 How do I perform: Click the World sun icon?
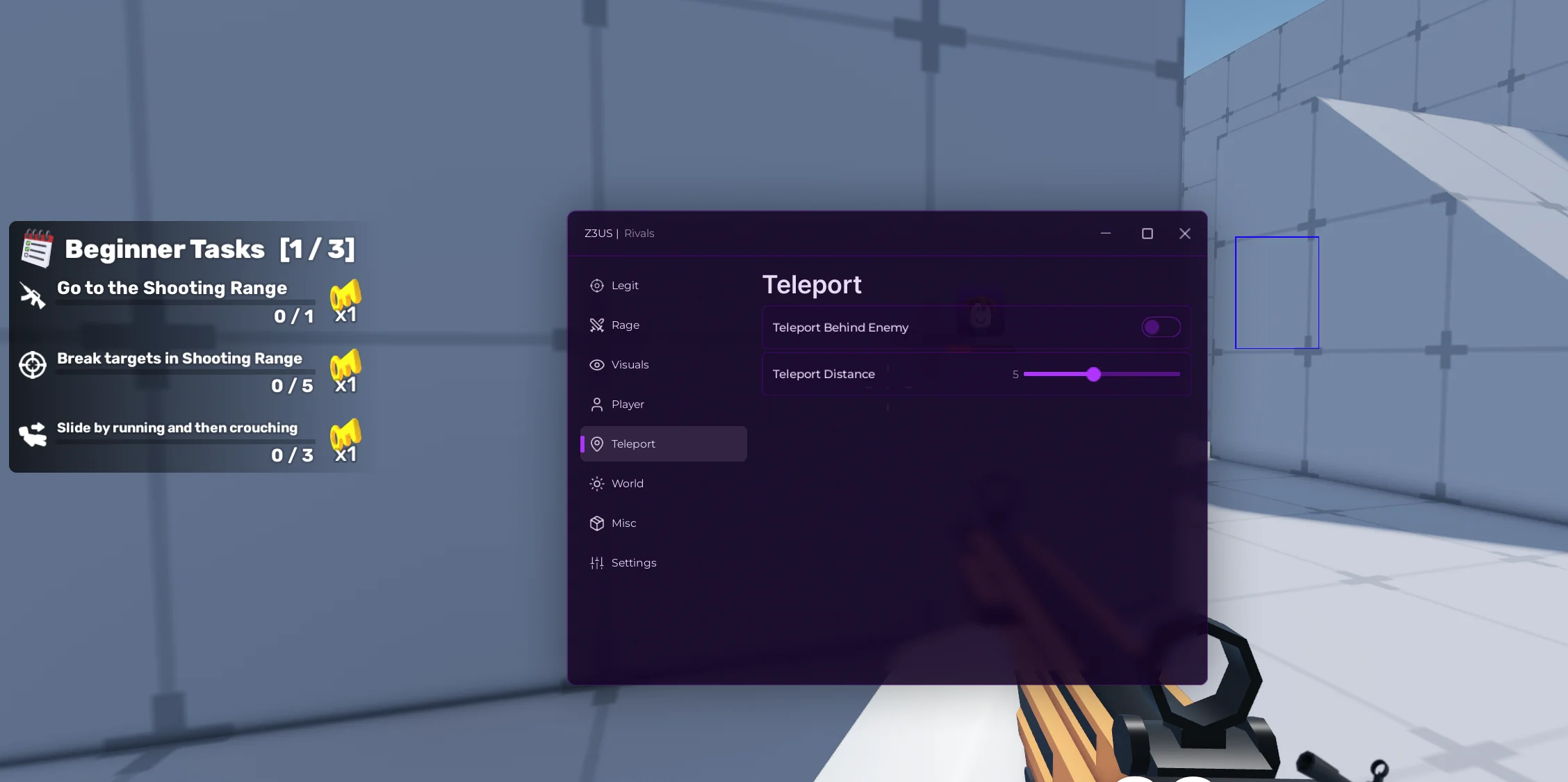tap(596, 484)
